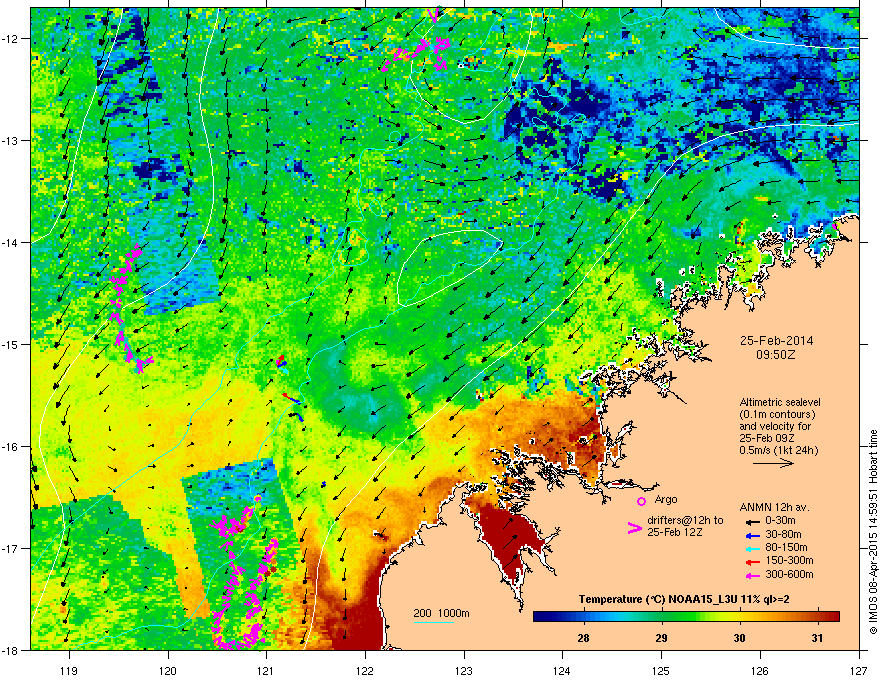The width and height of the screenshot is (880, 680).
Task: Click the longitude axis label '119'
Action: (69, 670)
